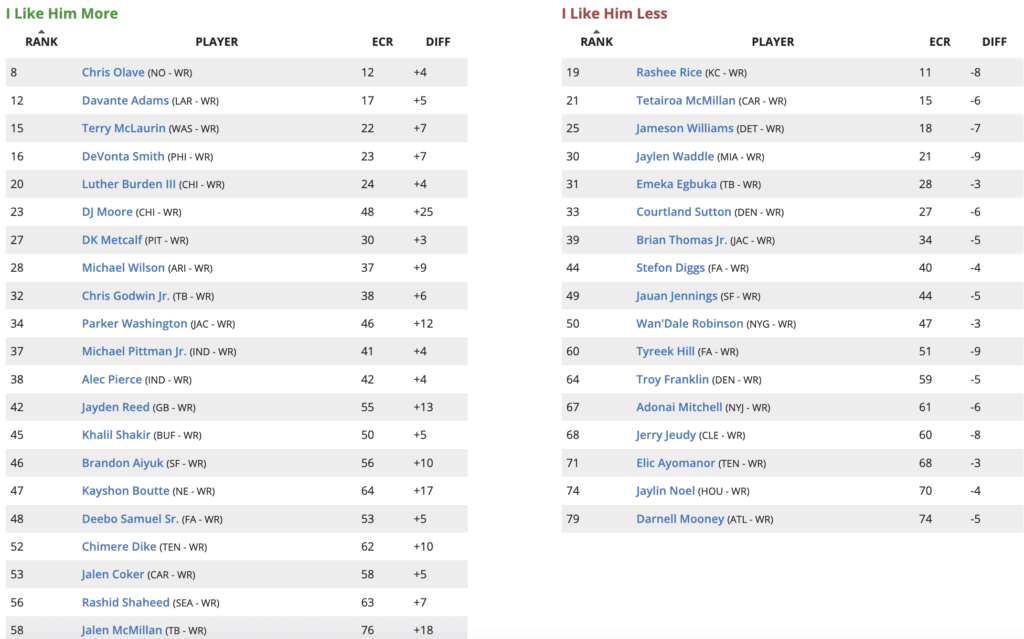Image resolution: width=1024 pixels, height=639 pixels.
Task: Sort by DIFF in I Like Him Less table
Action: pyautogui.click(x=994, y=42)
